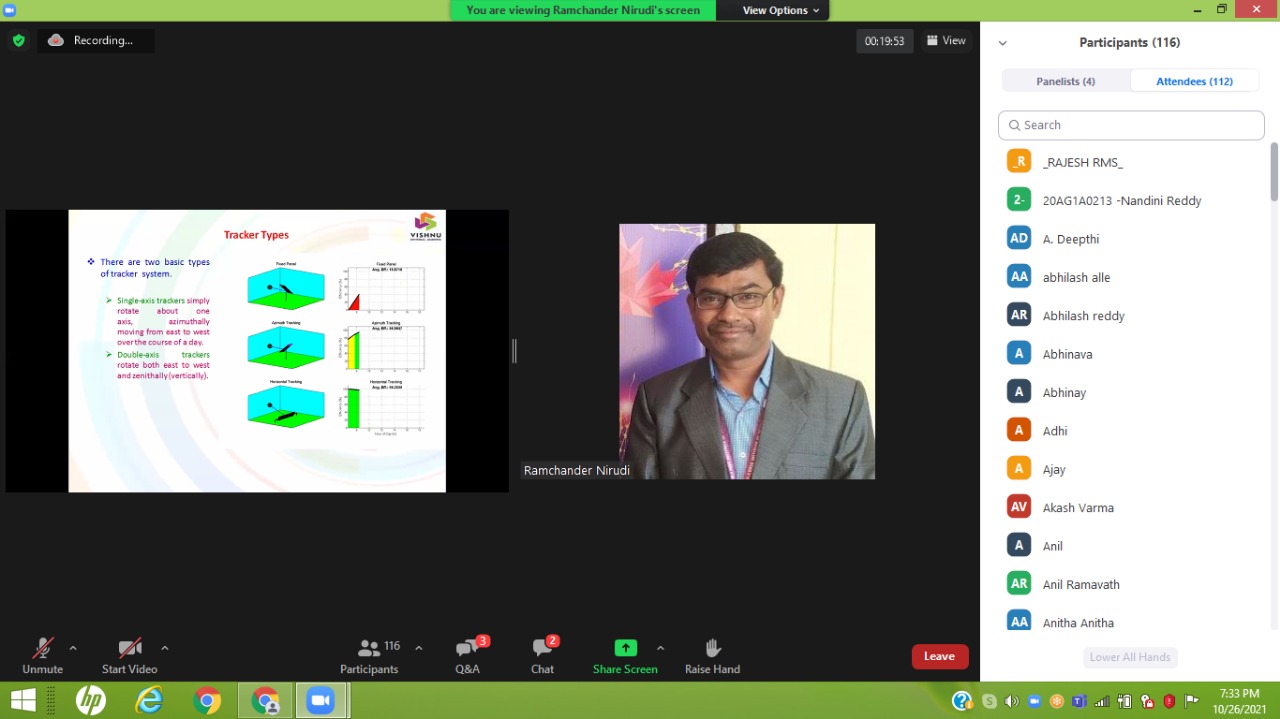Click the battery power tray icon
Viewport: 1280px width, 719px height.
click(x=1125, y=701)
